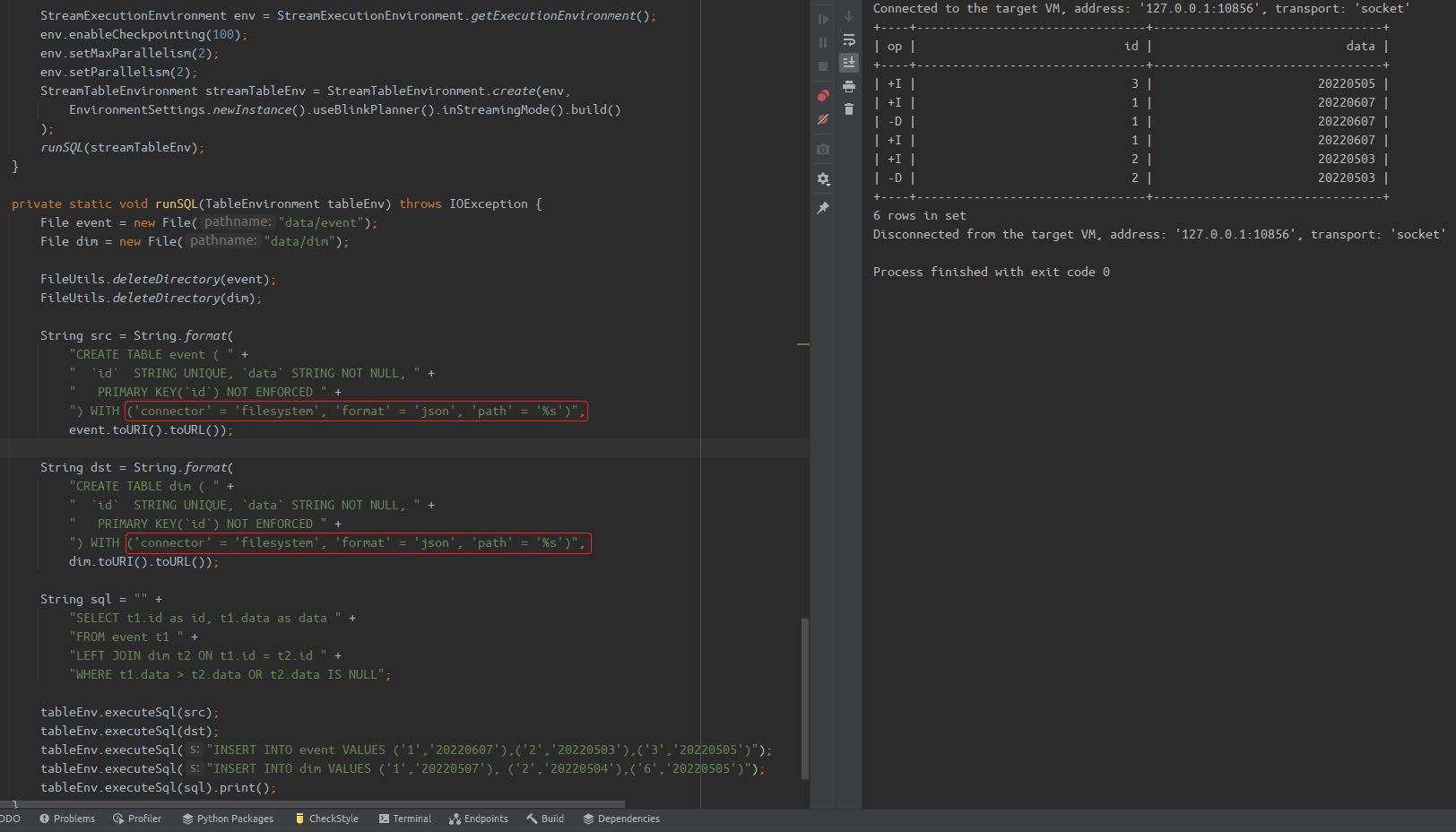The image size is (1456, 832).
Task: Stop the process with the Stop icon
Action: click(823, 66)
